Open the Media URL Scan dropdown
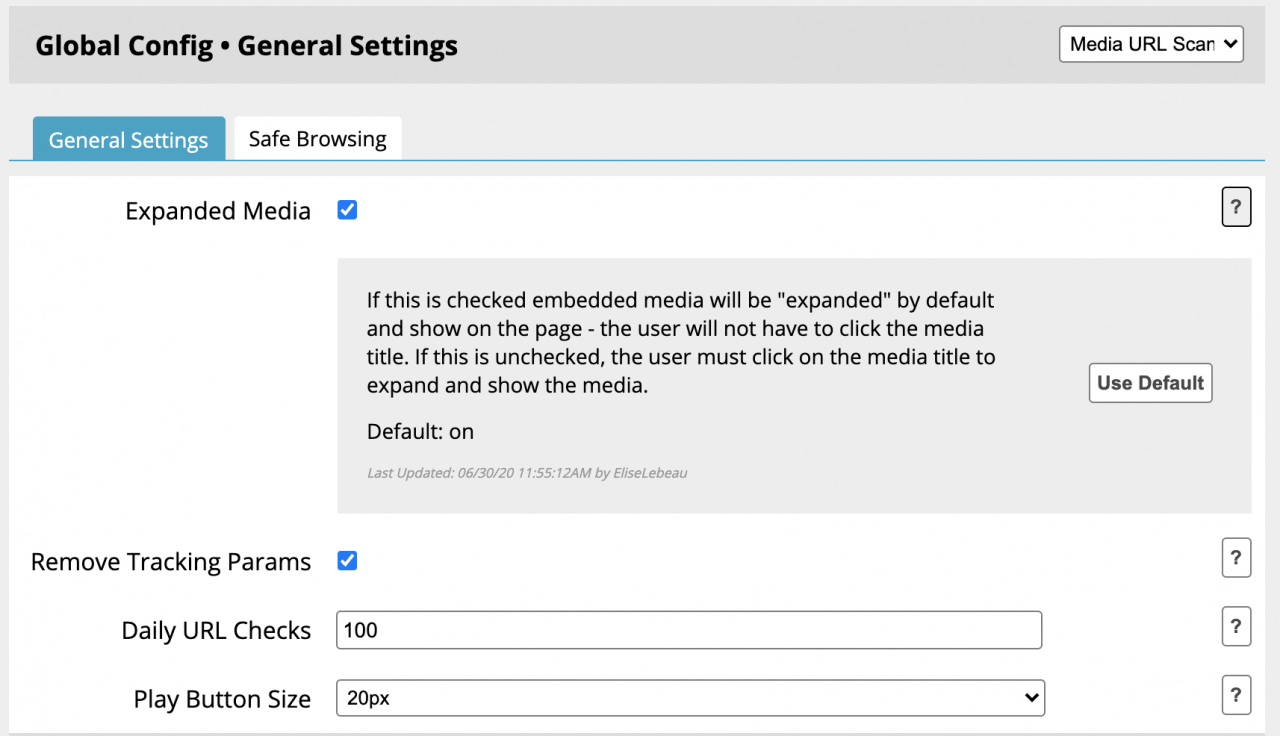The height and width of the screenshot is (736, 1280). coord(1151,44)
